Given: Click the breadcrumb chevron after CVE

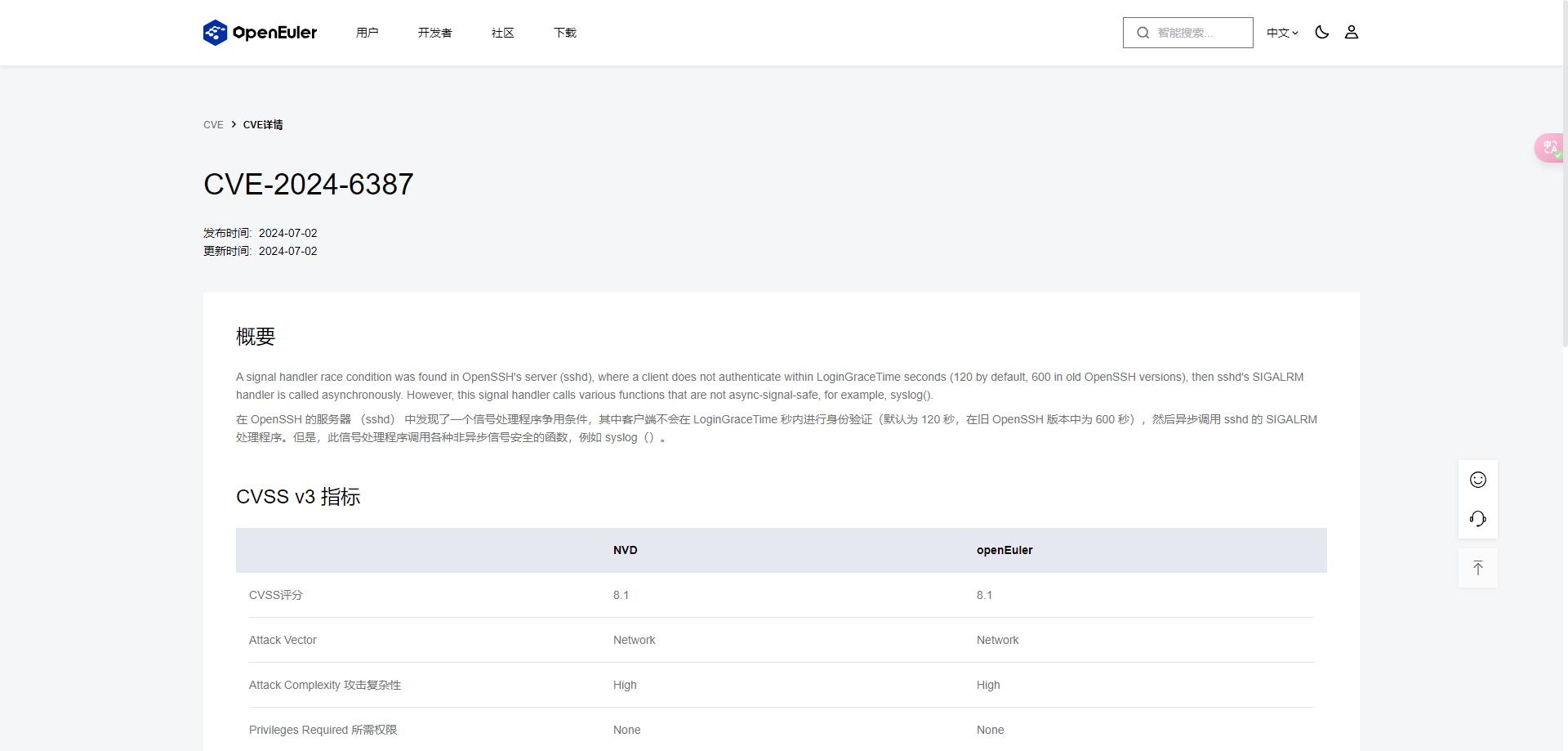Looking at the screenshot, I should click(232, 125).
